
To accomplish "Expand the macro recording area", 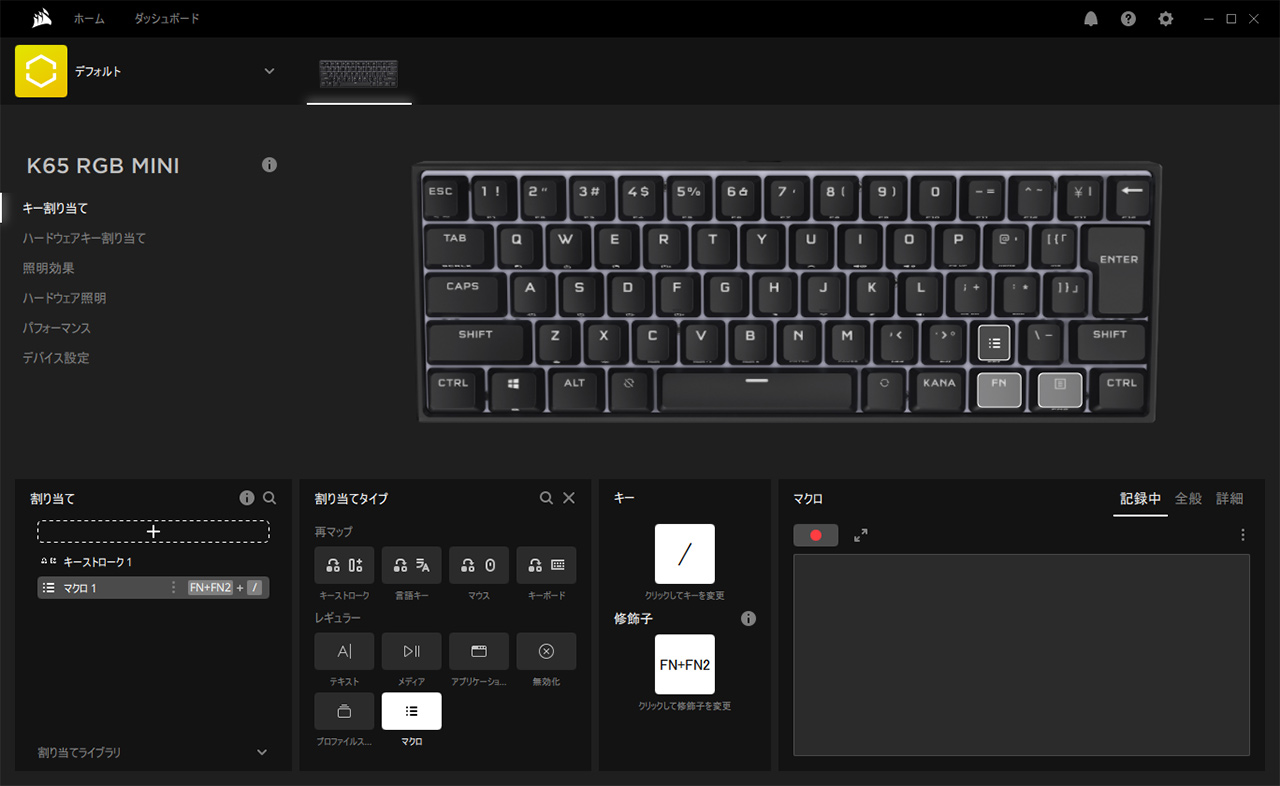I will pyautogui.click(x=860, y=535).
